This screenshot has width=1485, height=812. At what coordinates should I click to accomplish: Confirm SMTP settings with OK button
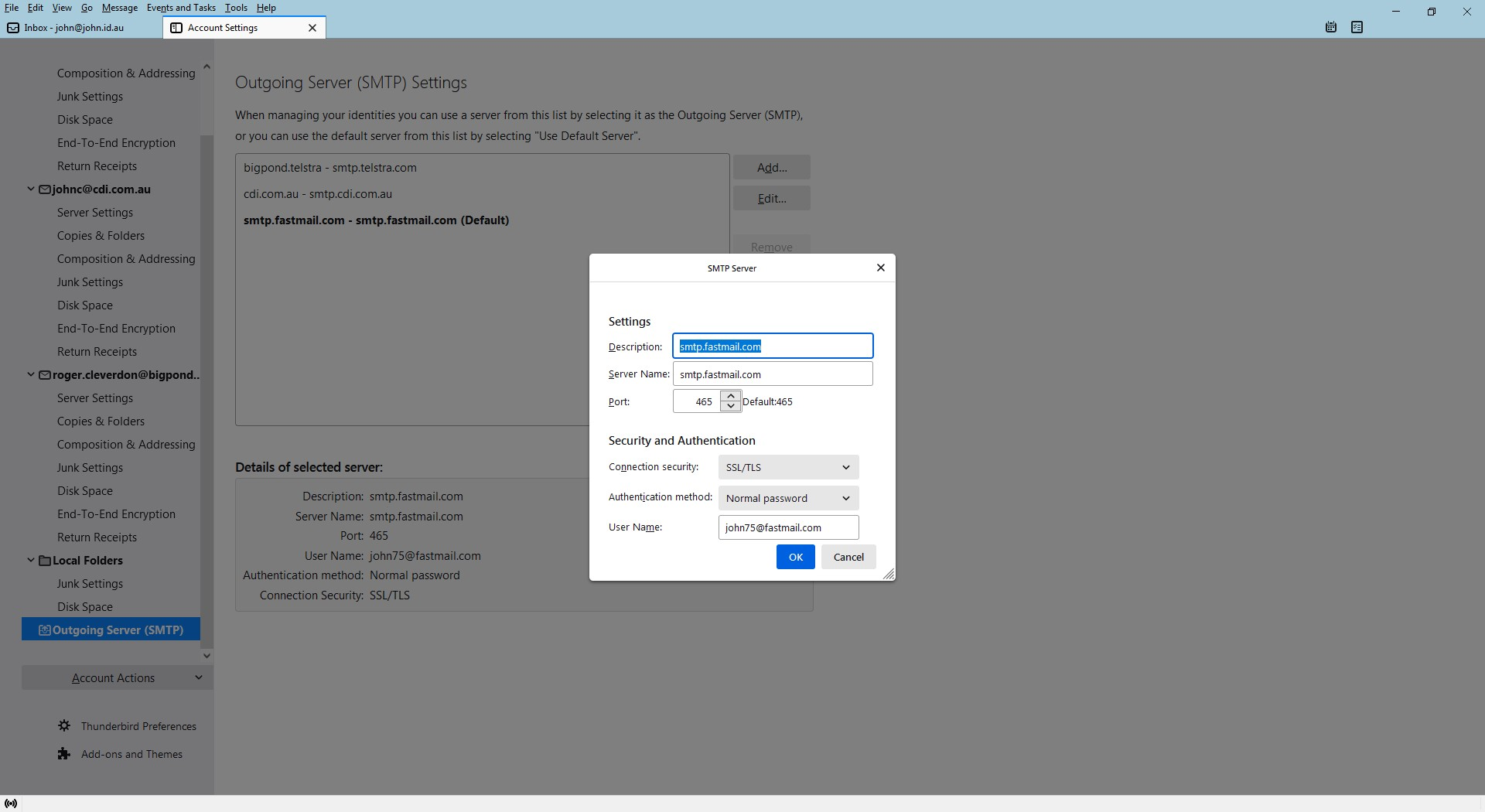pos(795,557)
